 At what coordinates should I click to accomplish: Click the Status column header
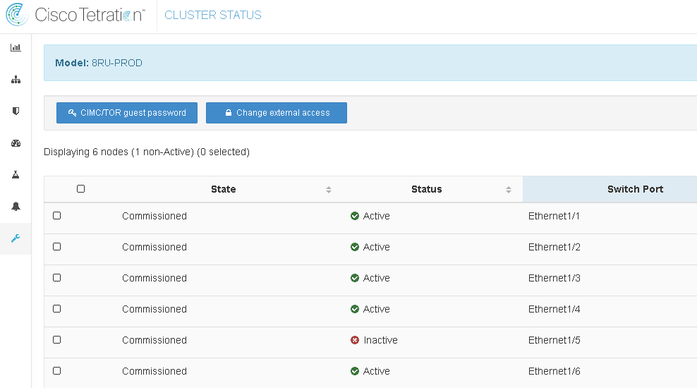tap(426, 189)
